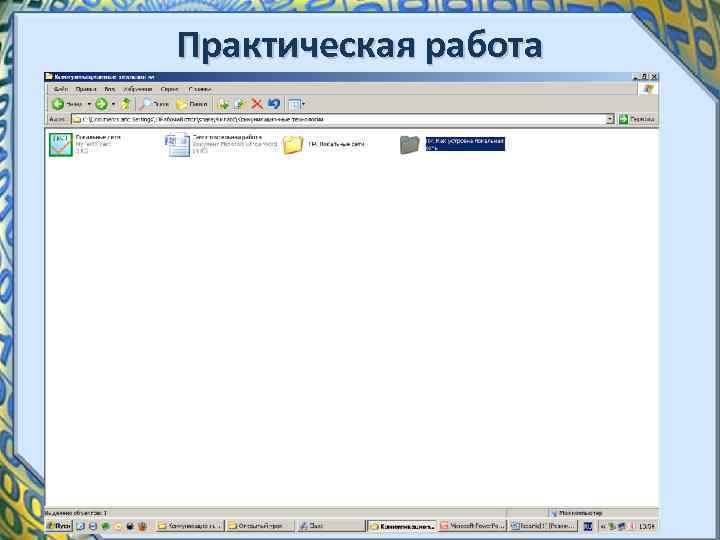Go back with the green Назад arrow

click(x=67, y=104)
